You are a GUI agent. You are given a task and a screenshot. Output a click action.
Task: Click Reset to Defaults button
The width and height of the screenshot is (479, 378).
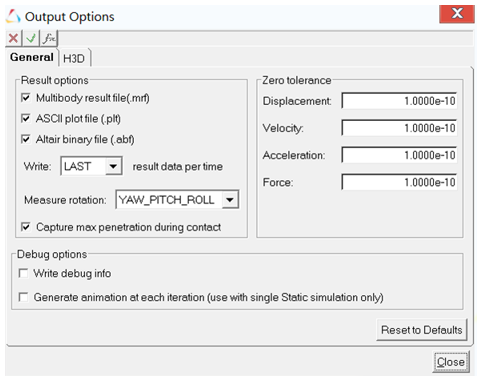[x=422, y=330]
